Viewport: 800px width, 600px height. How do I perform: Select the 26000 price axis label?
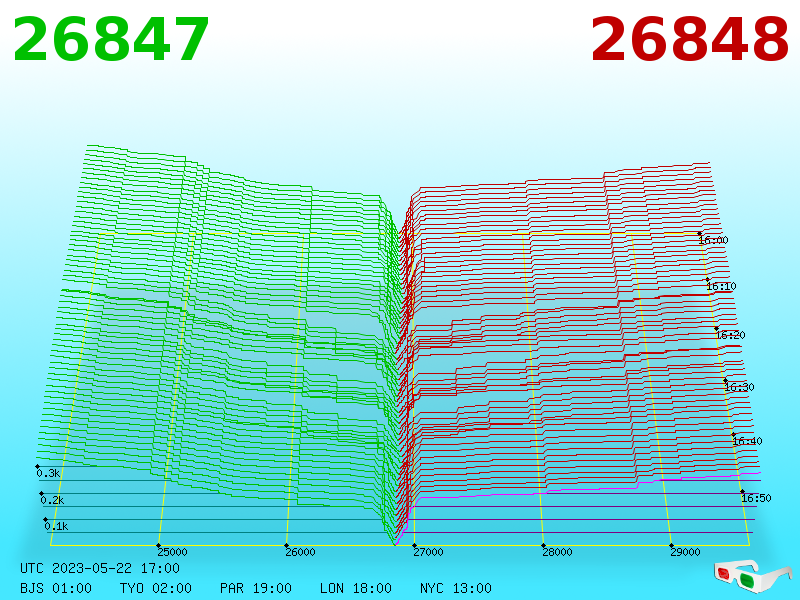coord(301,552)
